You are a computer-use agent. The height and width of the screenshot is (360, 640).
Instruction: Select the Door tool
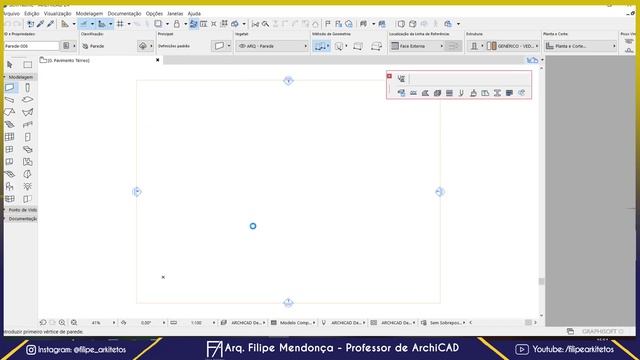(27, 137)
